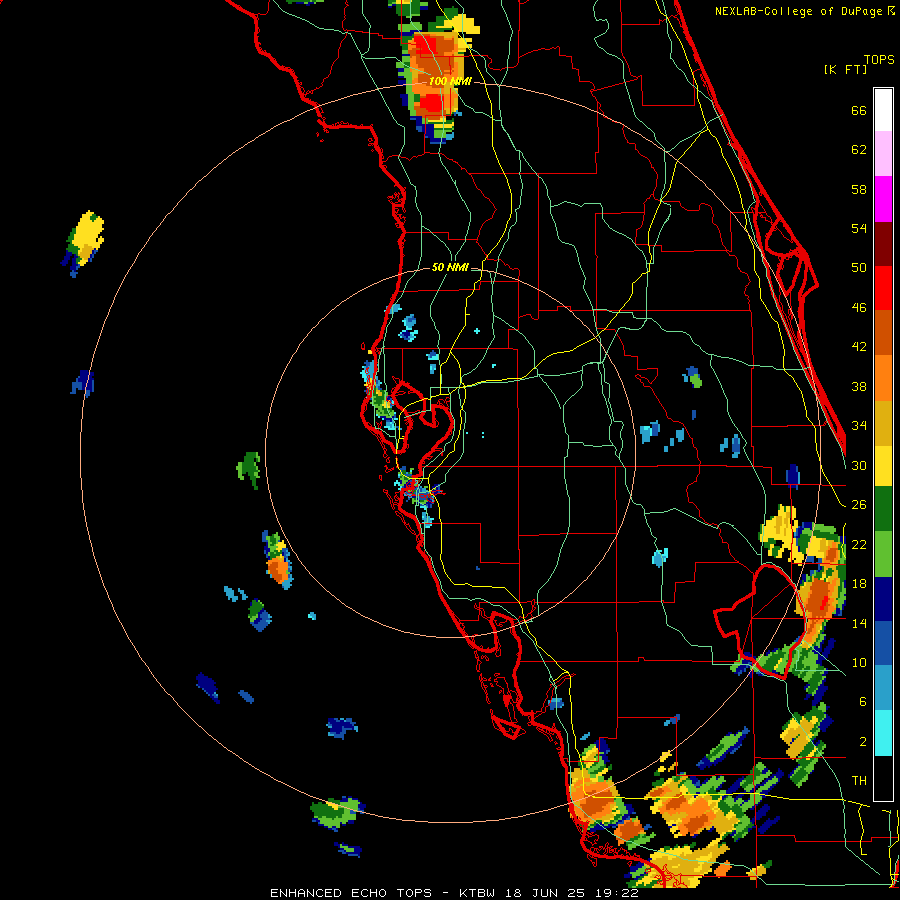
Task: Click the 'NEXLAB-College of DuPage' credit text
Action: click(798, 11)
